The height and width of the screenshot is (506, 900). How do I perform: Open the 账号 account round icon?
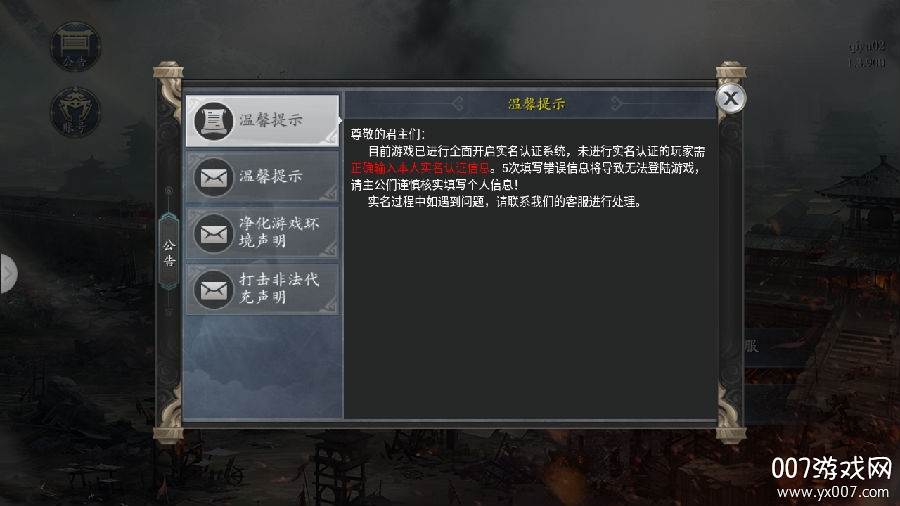click(75, 111)
